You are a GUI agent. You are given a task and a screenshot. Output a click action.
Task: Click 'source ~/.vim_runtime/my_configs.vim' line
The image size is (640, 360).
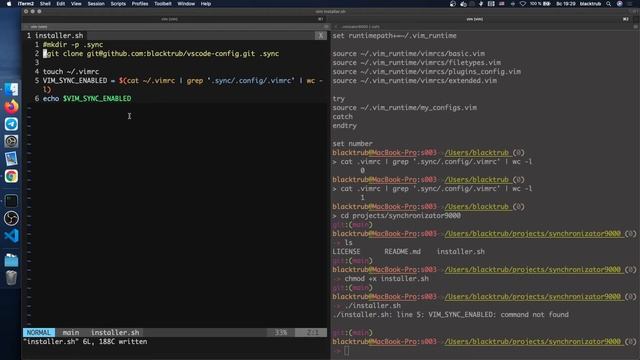pos(404,107)
